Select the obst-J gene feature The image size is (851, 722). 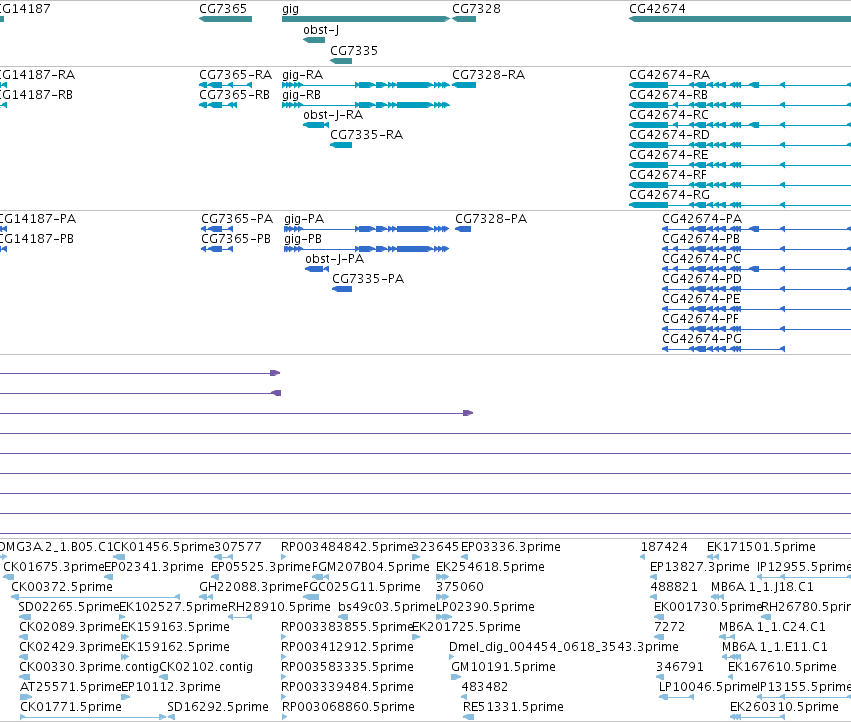pos(314,40)
